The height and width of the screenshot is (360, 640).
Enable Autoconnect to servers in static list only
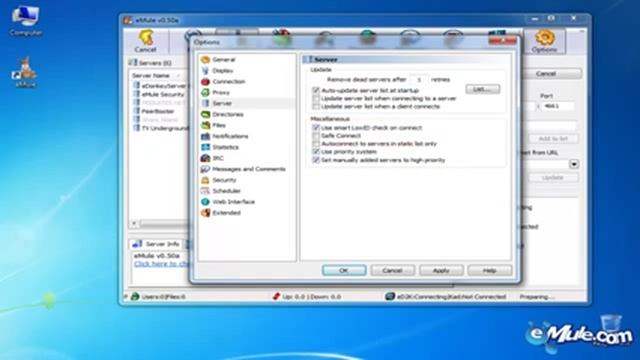tap(316, 144)
